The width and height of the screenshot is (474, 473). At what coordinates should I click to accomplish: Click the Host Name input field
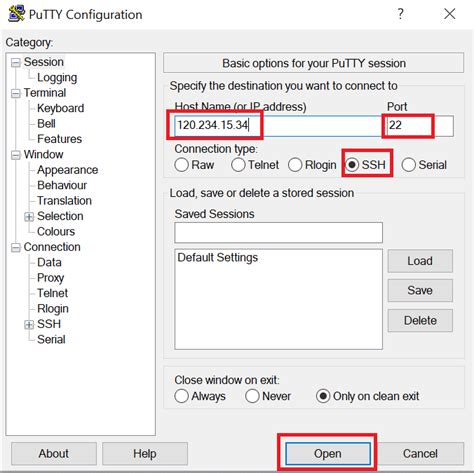click(x=277, y=126)
